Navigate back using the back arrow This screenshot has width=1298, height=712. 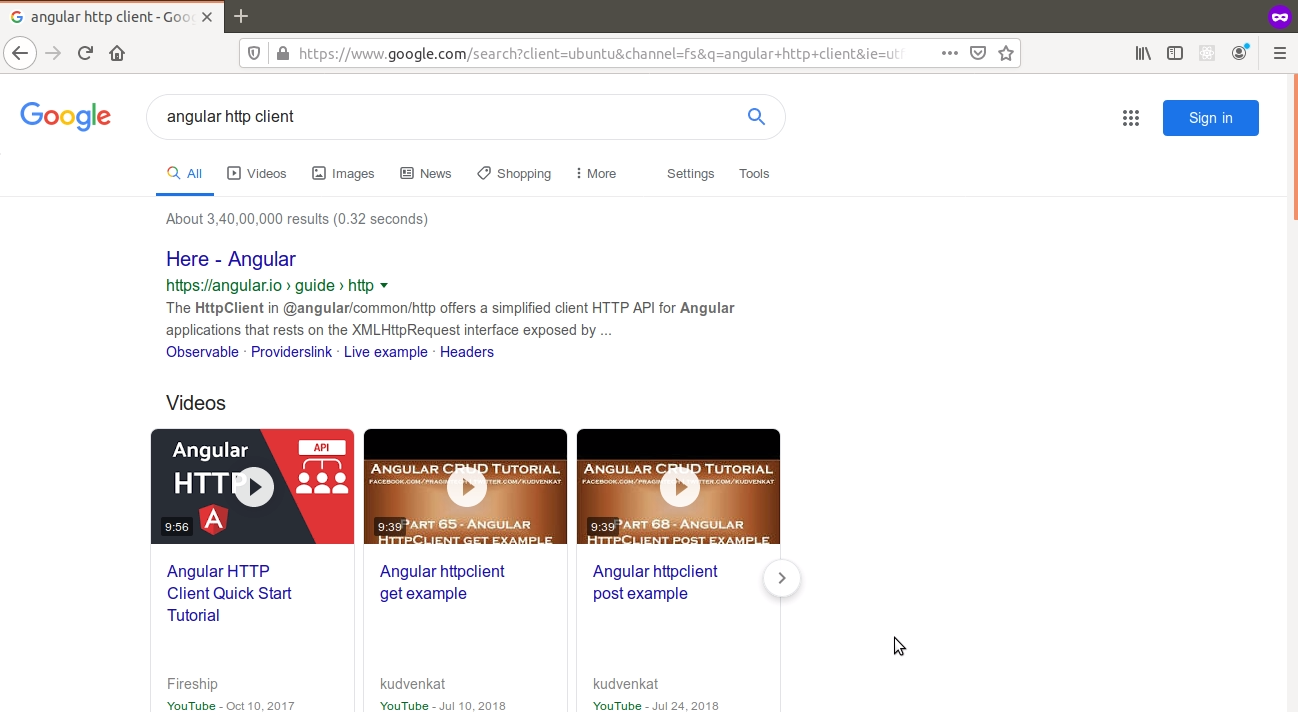(x=20, y=52)
